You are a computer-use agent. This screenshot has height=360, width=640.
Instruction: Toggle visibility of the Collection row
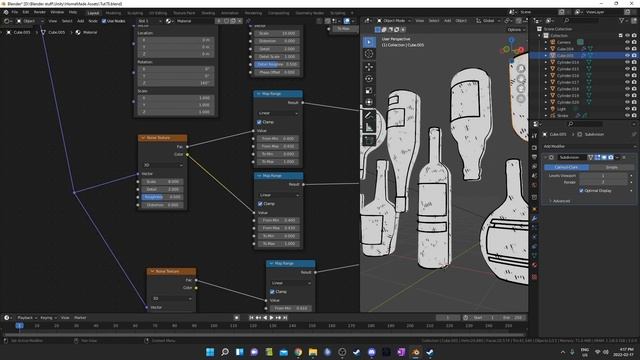coord(627,36)
